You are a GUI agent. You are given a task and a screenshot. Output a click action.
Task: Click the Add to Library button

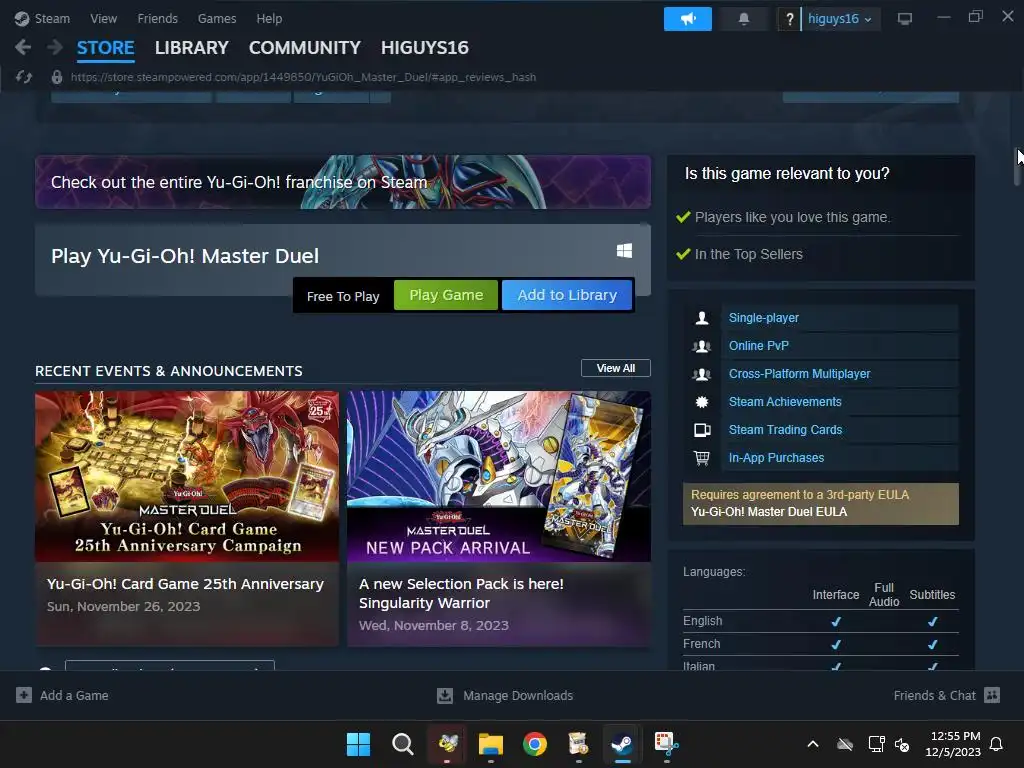[567, 295]
